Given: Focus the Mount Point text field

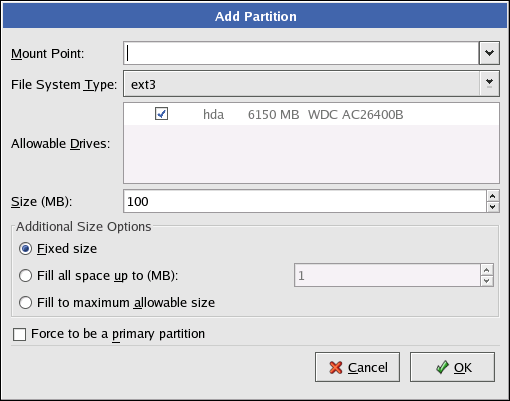Looking at the screenshot, I should coord(301,53).
